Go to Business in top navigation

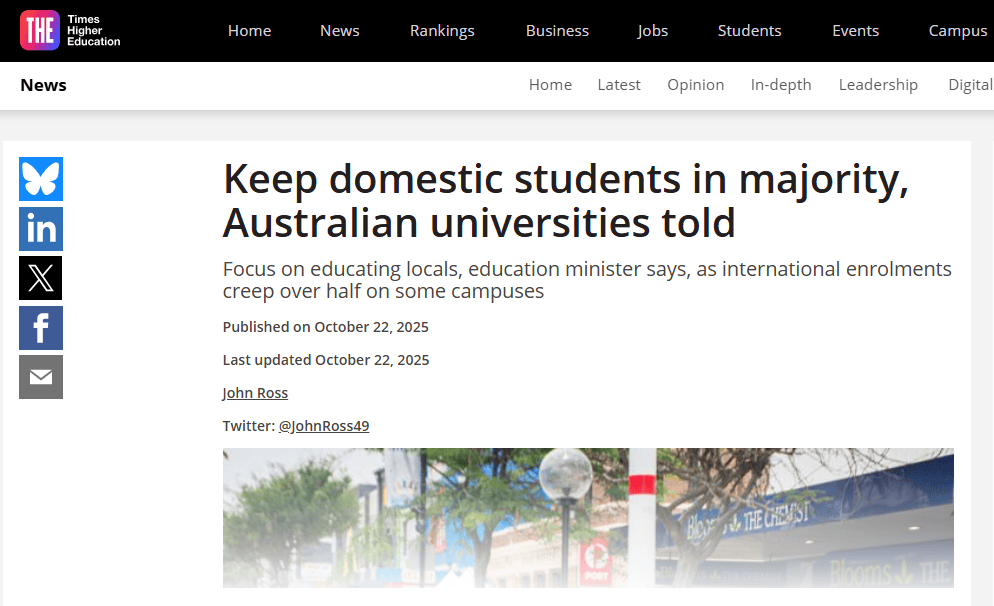pyautogui.click(x=557, y=30)
